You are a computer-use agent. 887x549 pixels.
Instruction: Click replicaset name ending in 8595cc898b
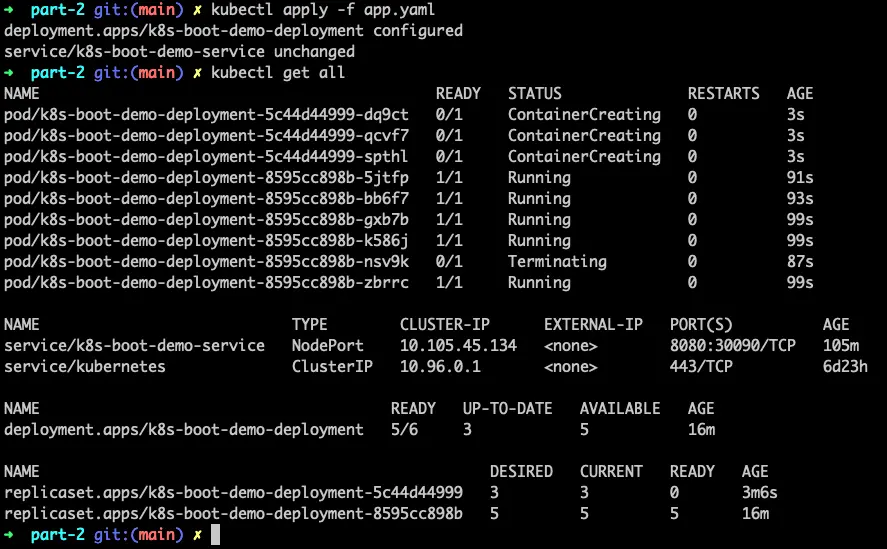pyautogui.click(x=233, y=513)
